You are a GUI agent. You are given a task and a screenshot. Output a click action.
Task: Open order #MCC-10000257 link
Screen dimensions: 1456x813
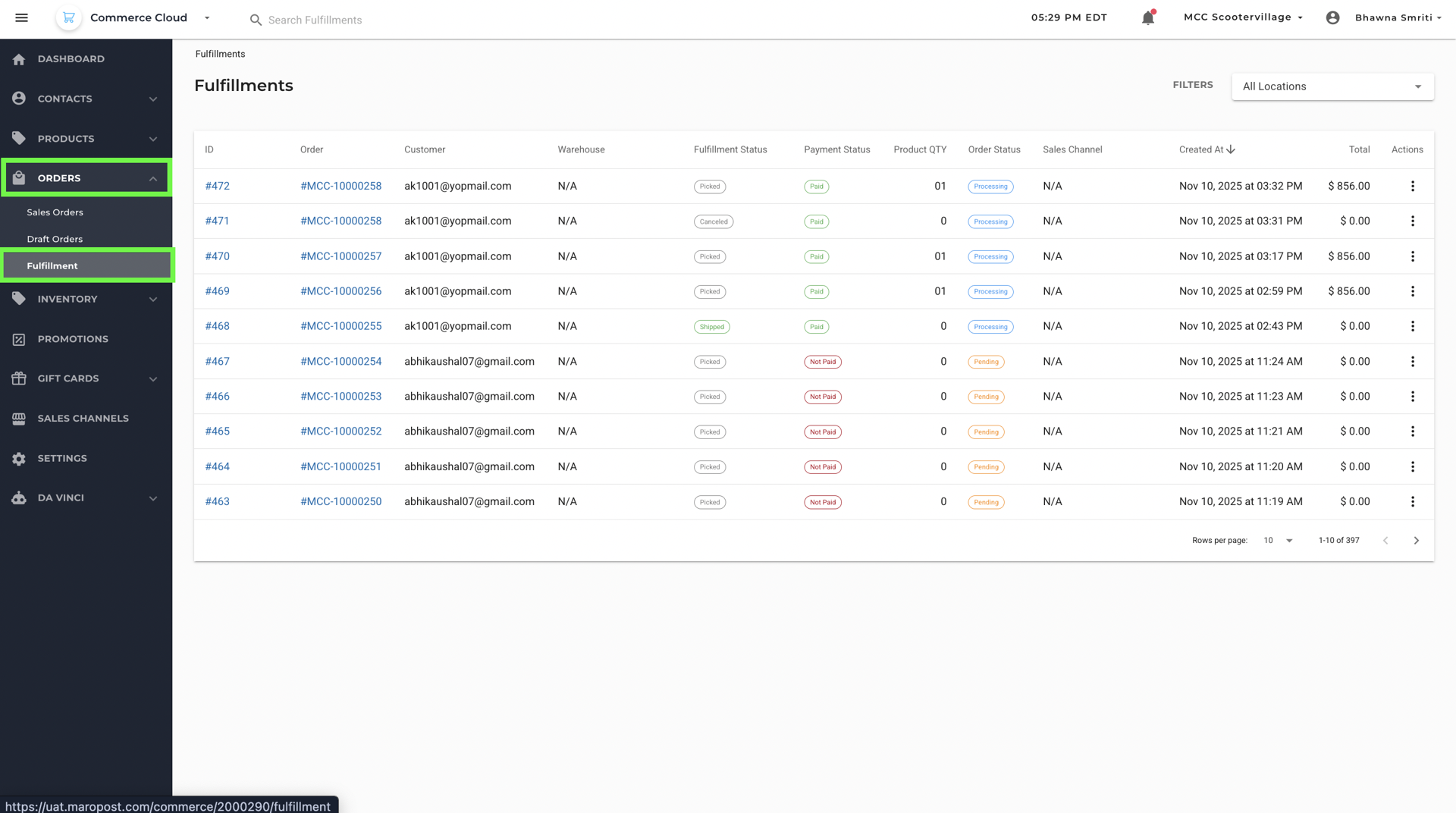coord(340,256)
